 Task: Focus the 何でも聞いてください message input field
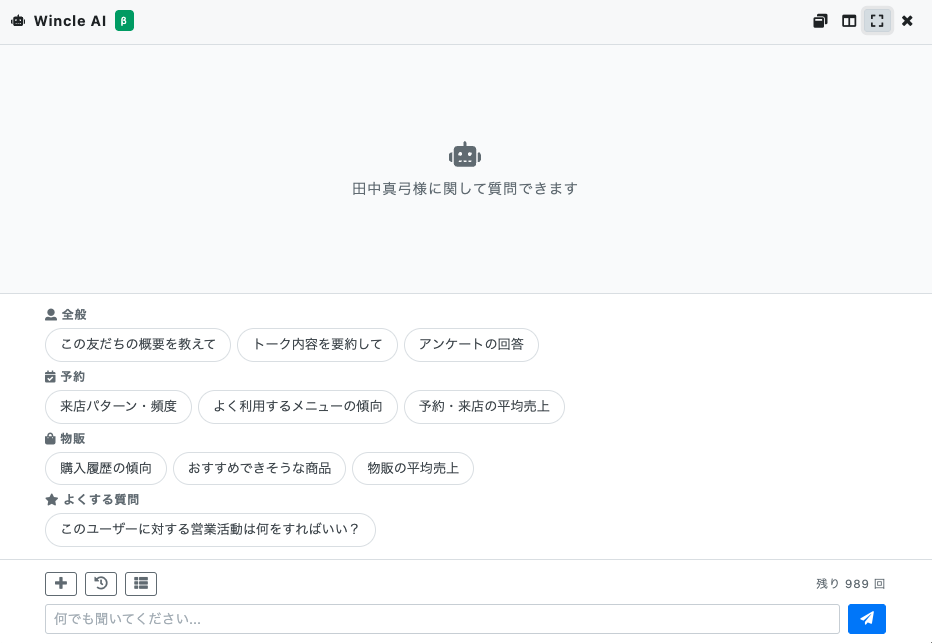point(442,619)
